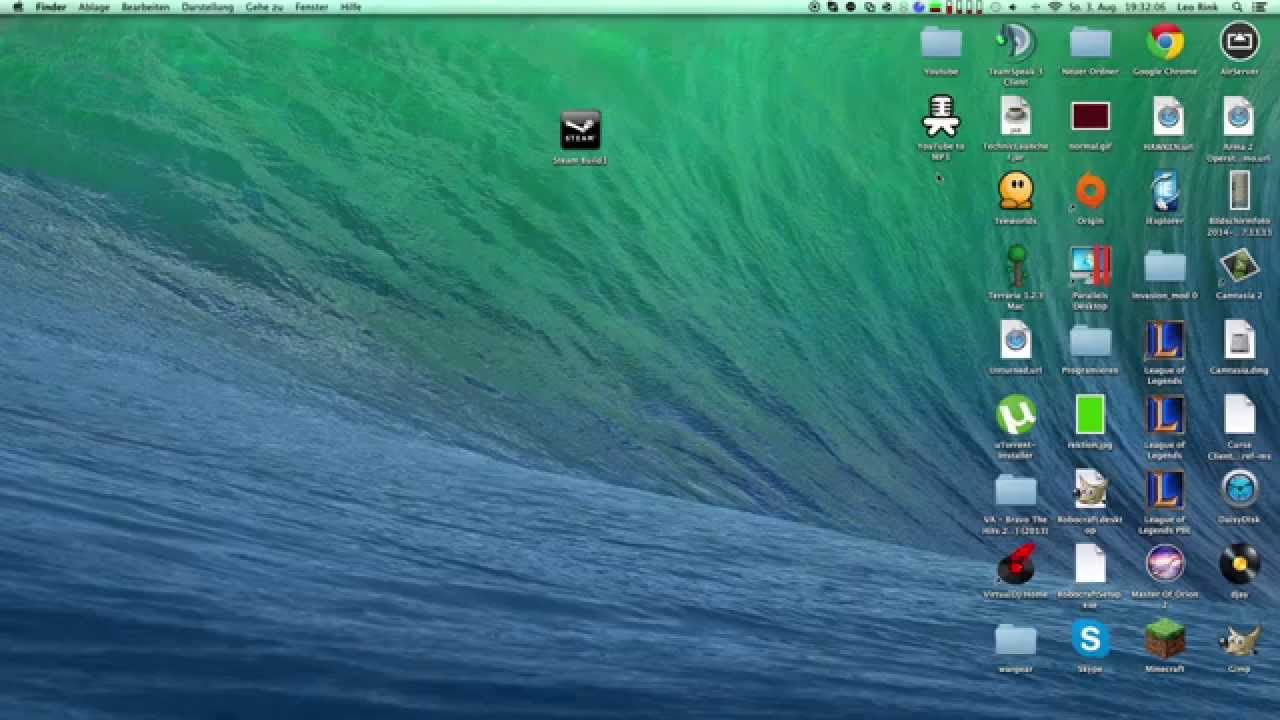Open the Ablage menu
1280x720 pixels.
tap(94, 7)
